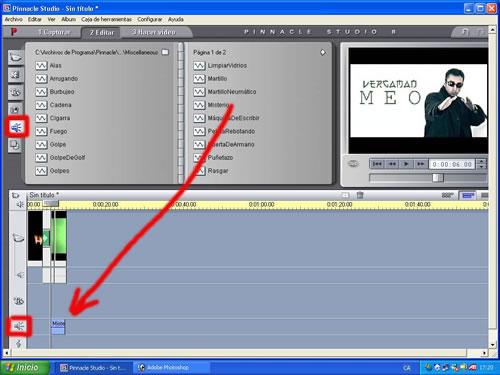Open the titles album tab
500x375 pixels.
[x=16, y=92]
